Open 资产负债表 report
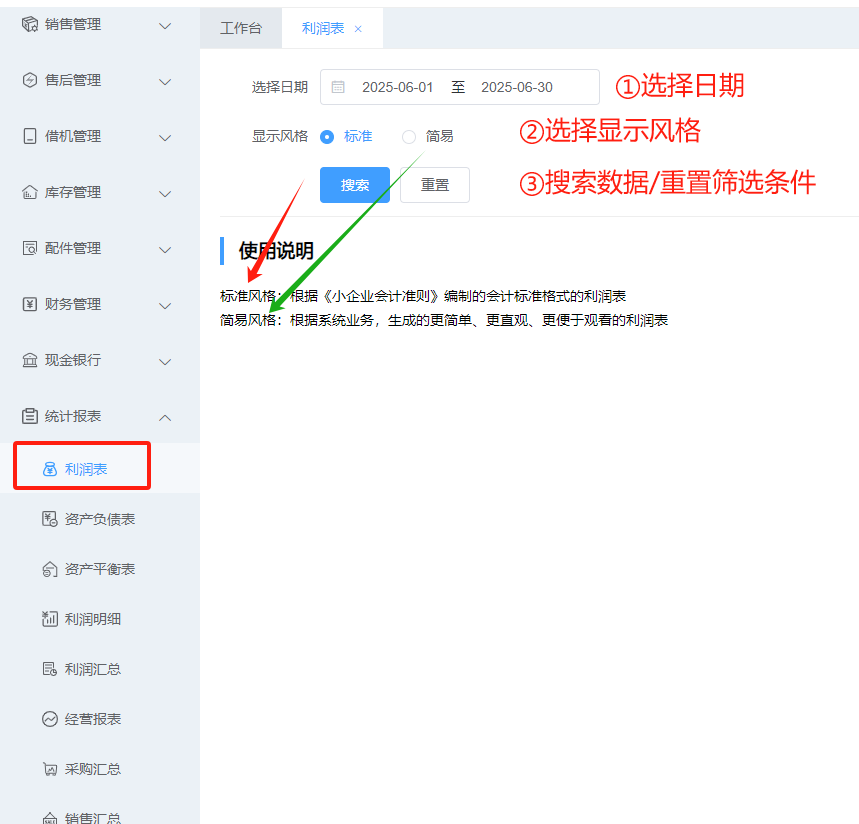The height and width of the screenshot is (824, 859). click(100, 519)
